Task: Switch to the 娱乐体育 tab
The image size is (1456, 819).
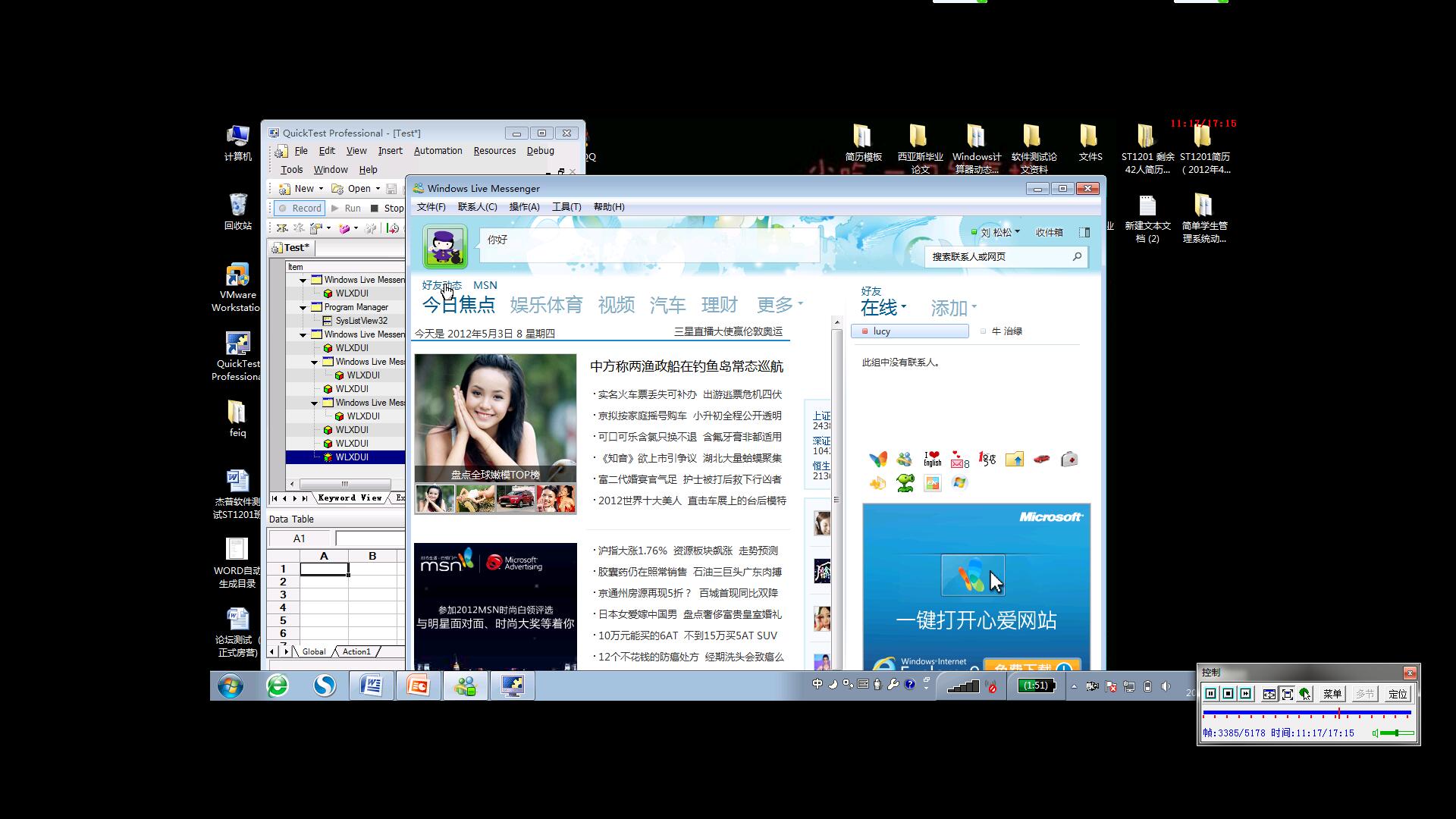Action: [546, 305]
